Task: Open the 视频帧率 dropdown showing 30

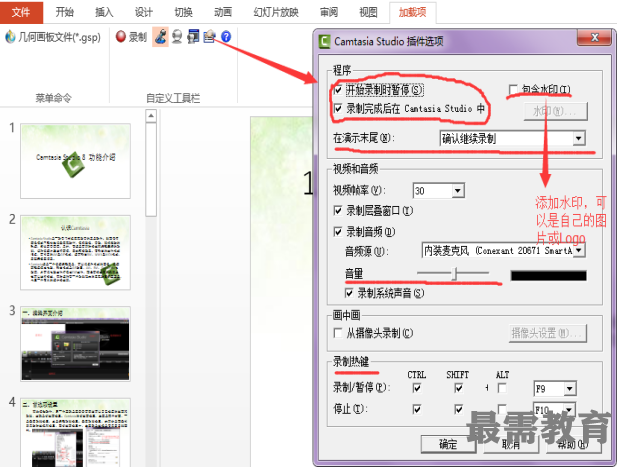Action: (x=439, y=191)
